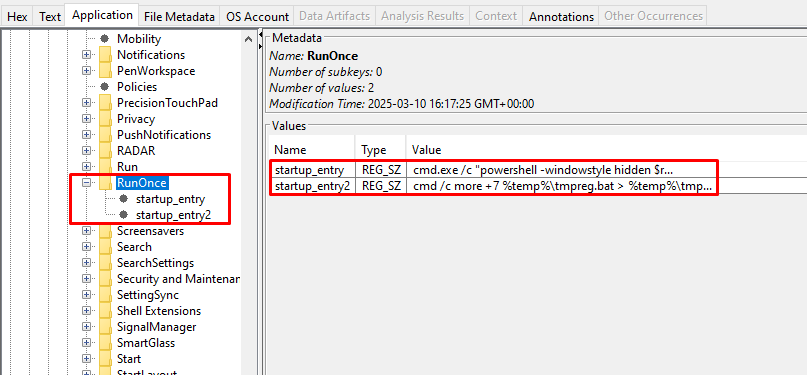The height and width of the screenshot is (375, 807).
Task: Click the tmpreg.bat command value cell
Action: coord(606,186)
